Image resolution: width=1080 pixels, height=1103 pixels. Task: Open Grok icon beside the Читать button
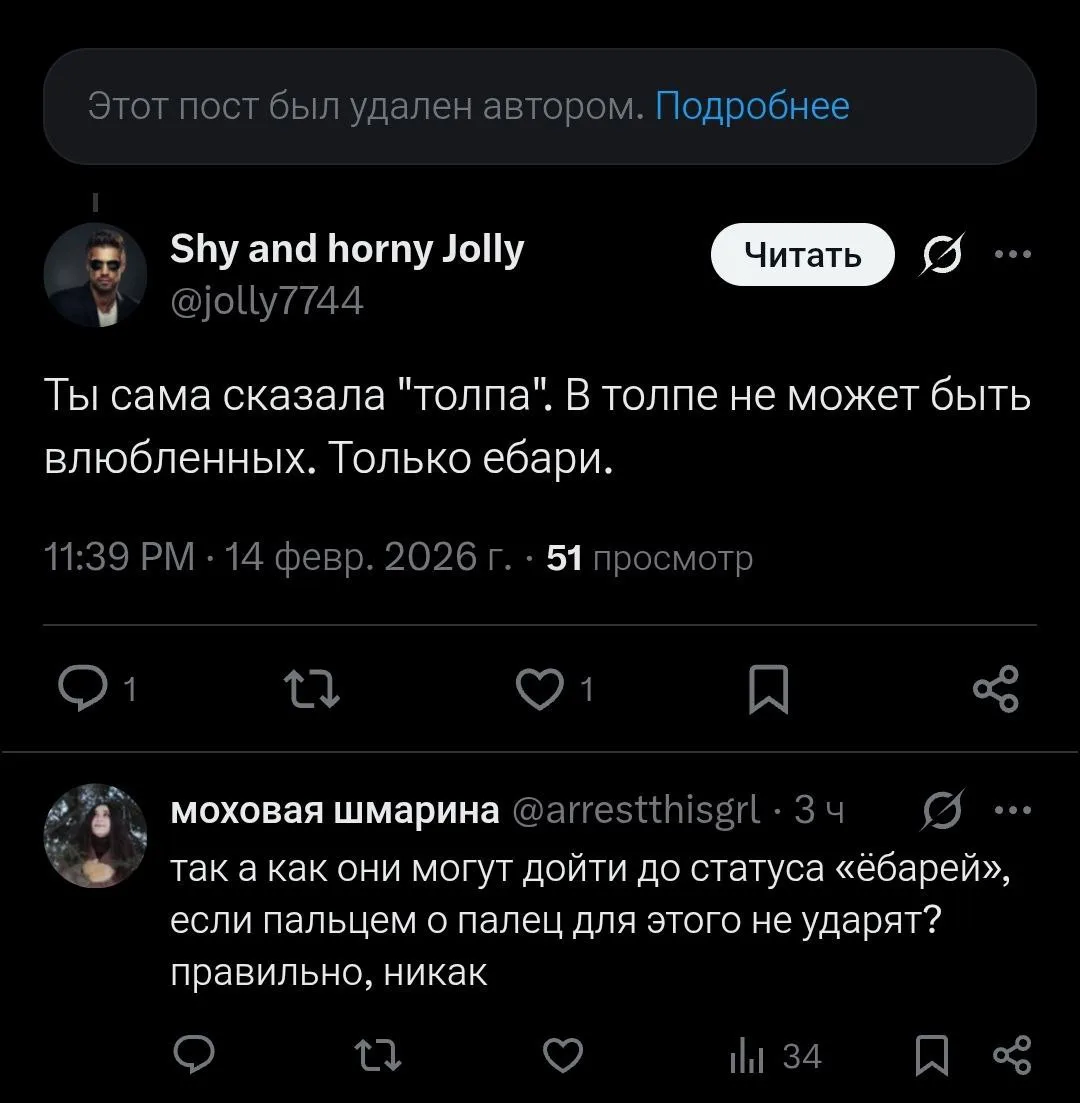point(939,256)
